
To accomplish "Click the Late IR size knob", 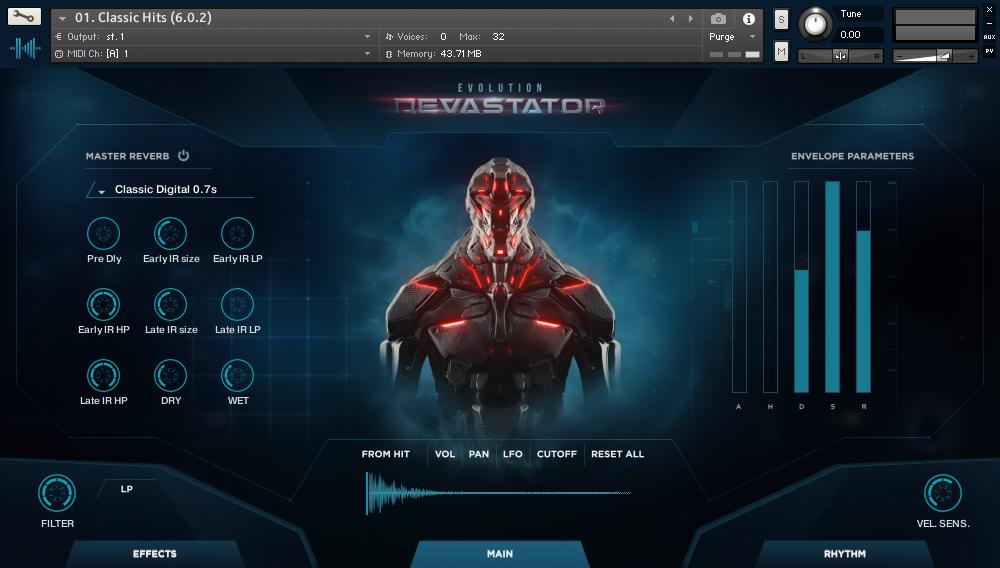I will [x=170, y=304].
